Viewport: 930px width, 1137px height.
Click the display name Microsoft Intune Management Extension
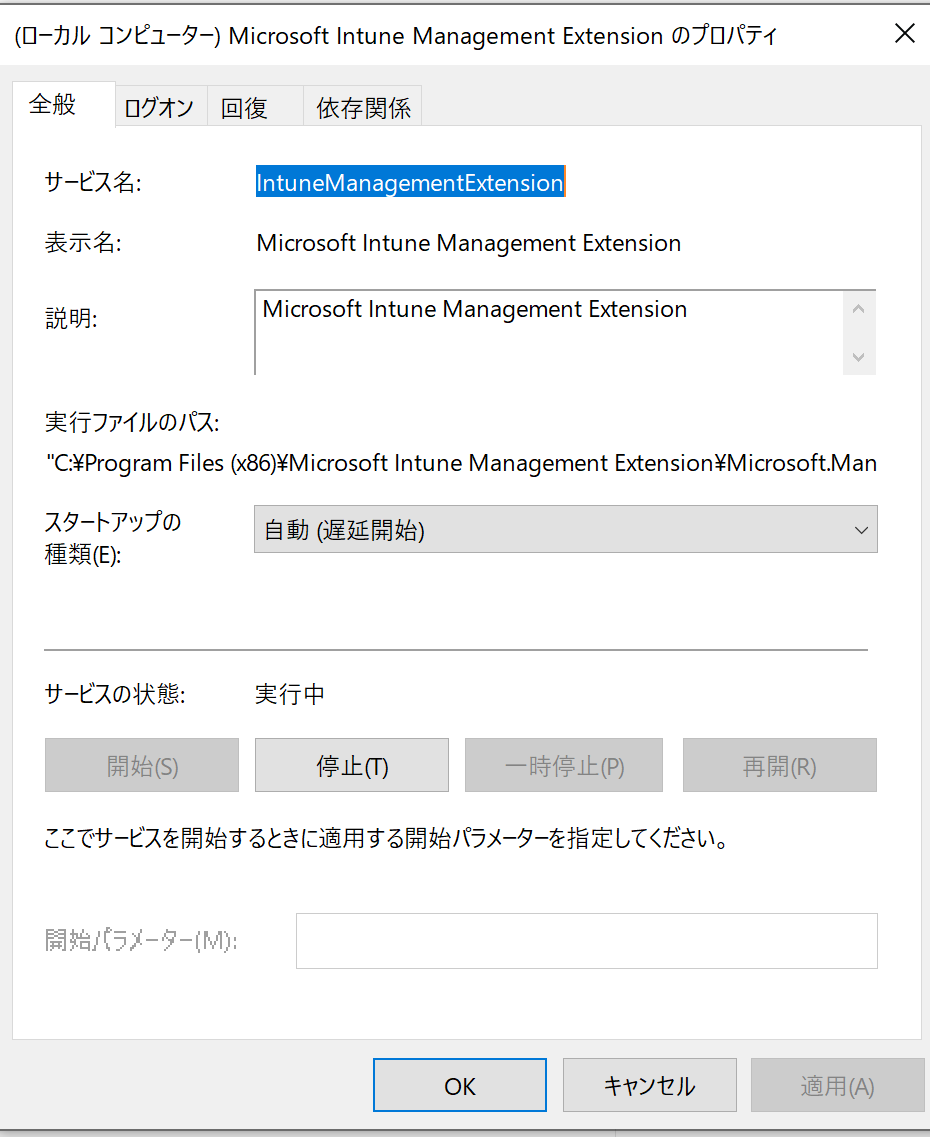468,243
